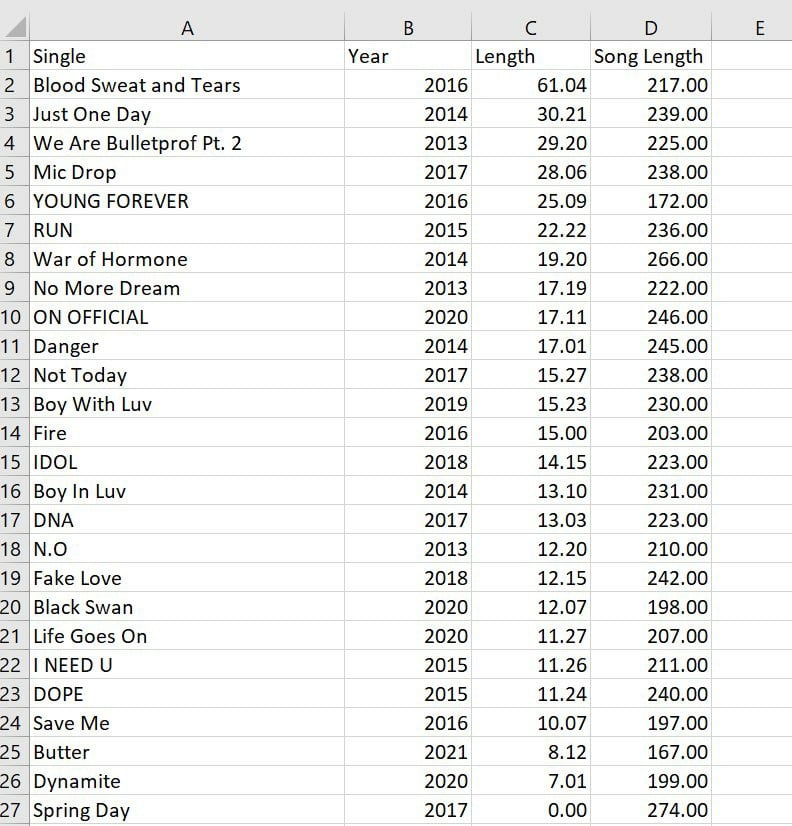This screenshot has width=792, height=826.
Task: Select row 1 header
Action: (x=13, y=56)
